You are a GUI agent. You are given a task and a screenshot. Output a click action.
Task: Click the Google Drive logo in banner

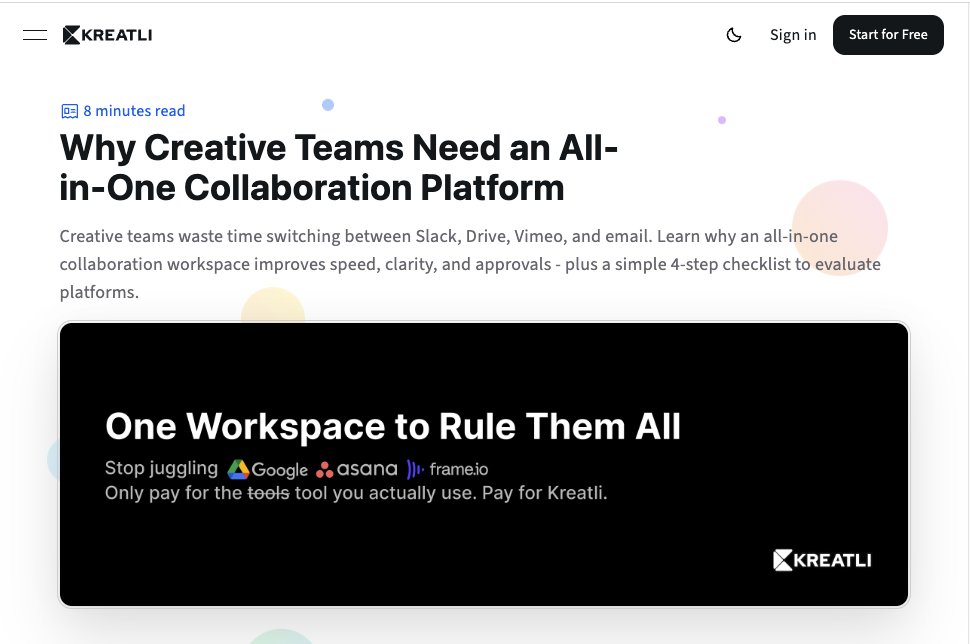coord(267,470)
